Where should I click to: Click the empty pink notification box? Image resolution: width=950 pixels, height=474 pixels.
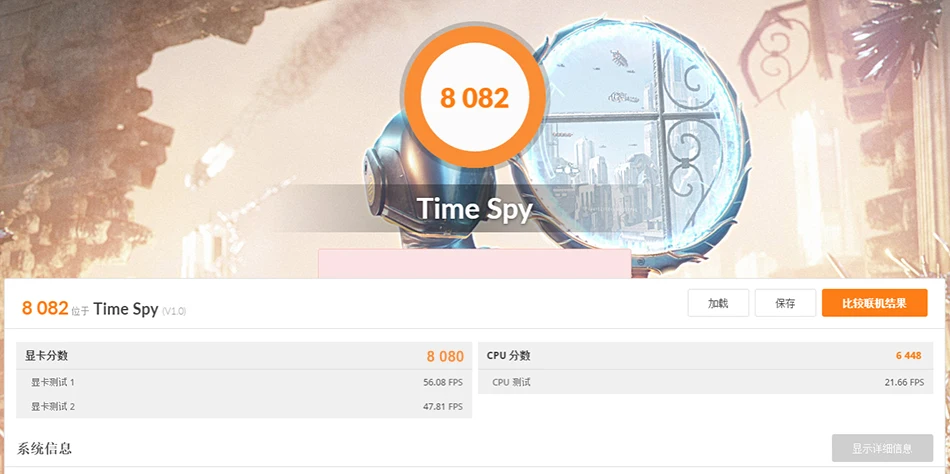tap(474, 264)
